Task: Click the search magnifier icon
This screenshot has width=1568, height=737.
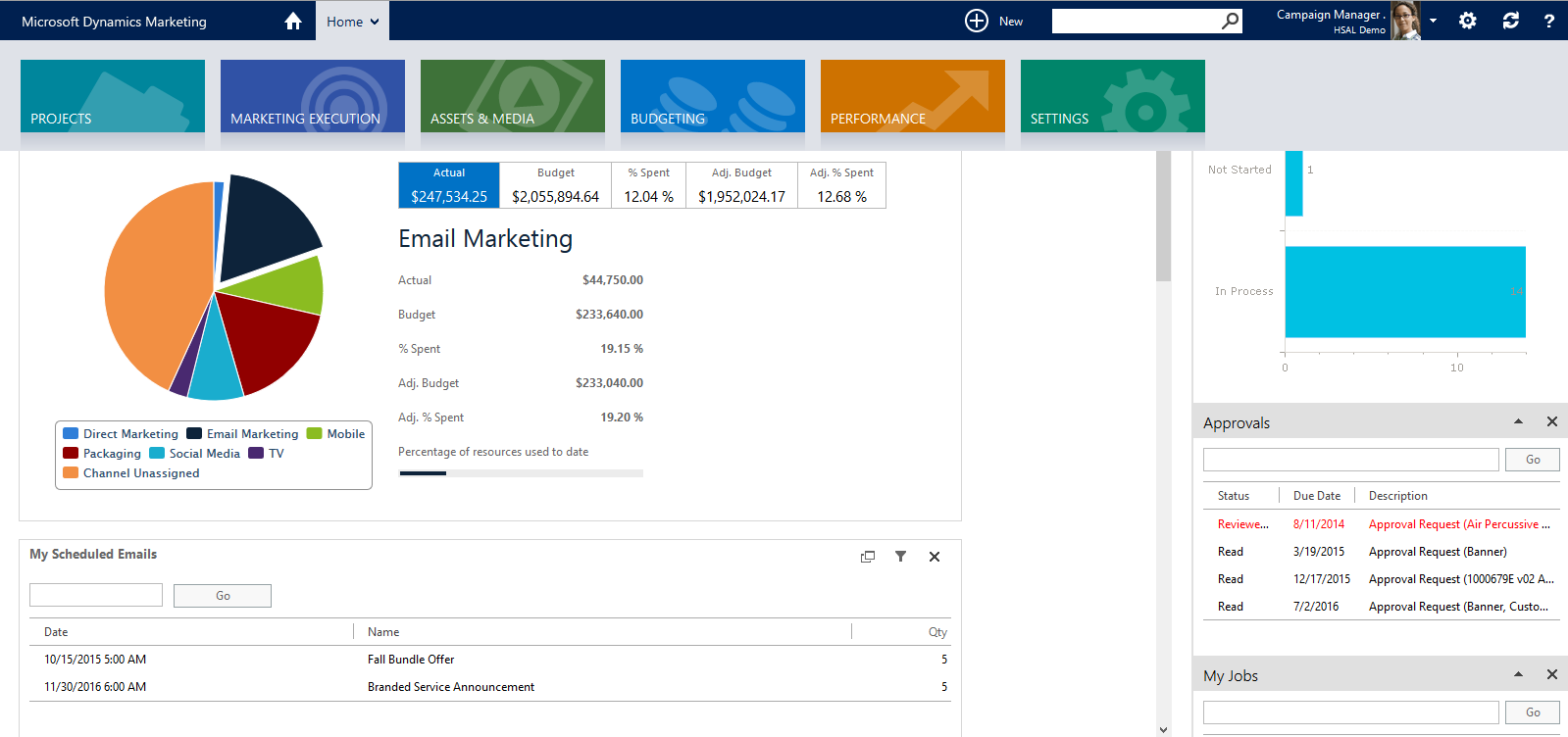Action: (1230, 21)
